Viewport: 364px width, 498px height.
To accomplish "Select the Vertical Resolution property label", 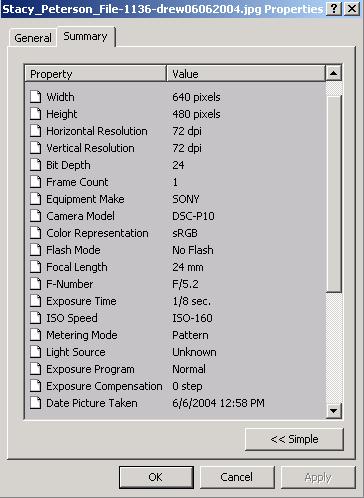I will coord(90,148).
